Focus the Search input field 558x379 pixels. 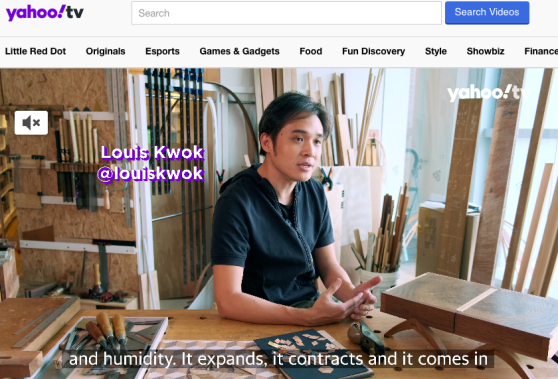[x=286, y=13]
